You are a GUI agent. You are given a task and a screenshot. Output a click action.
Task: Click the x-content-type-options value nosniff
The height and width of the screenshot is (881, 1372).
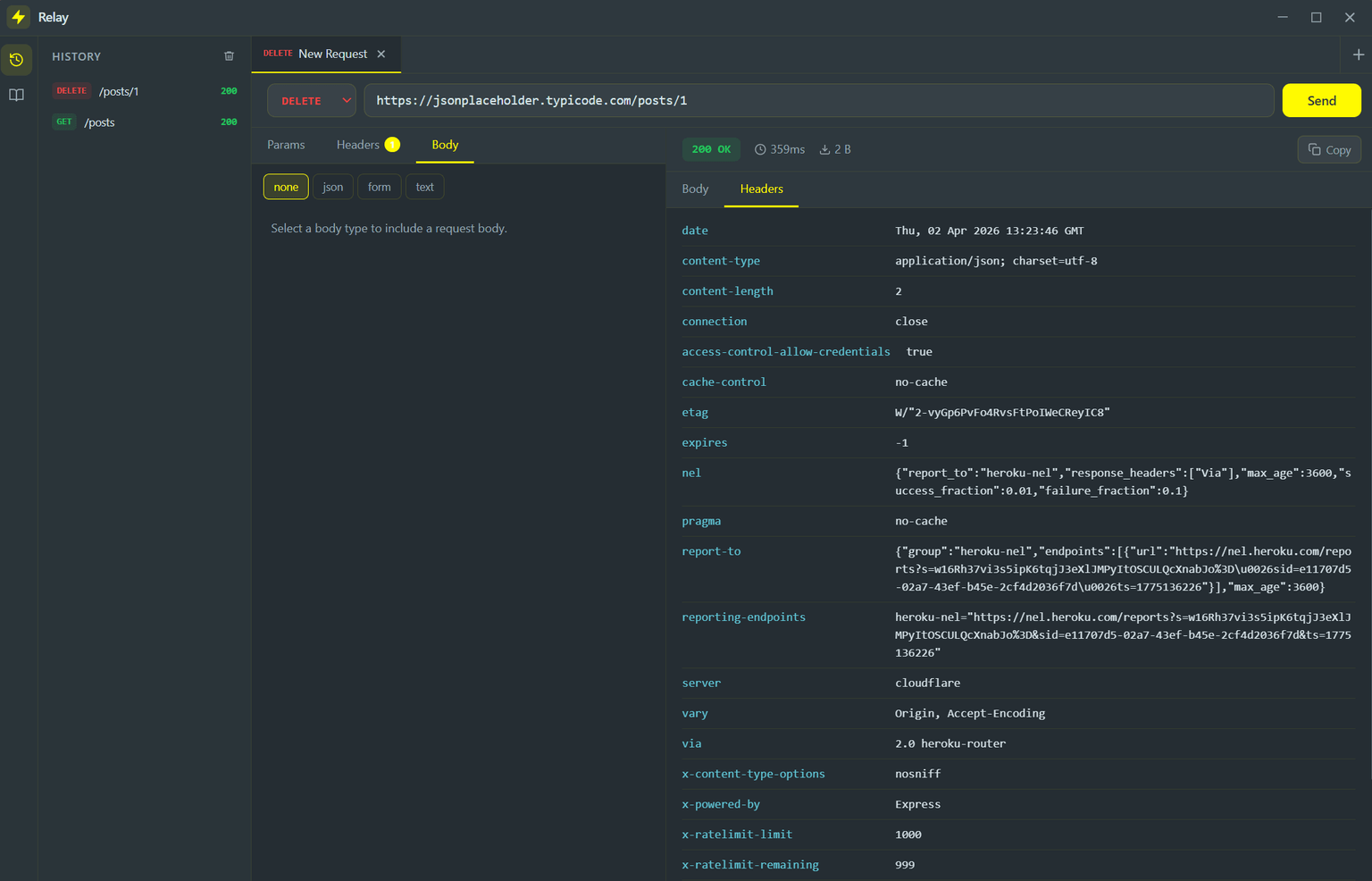[917, 775]
